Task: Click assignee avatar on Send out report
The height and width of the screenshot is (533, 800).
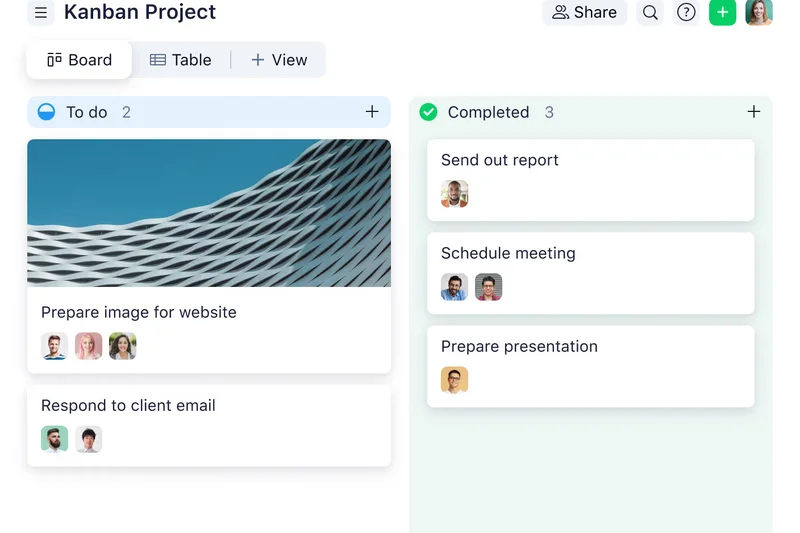Action: pyautogui.click(x=454, y=194)
